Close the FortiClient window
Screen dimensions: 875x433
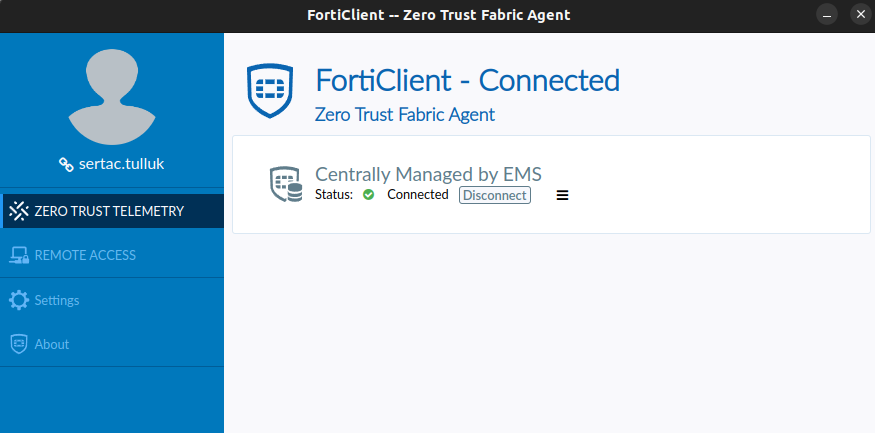click(x=859, y=15)
